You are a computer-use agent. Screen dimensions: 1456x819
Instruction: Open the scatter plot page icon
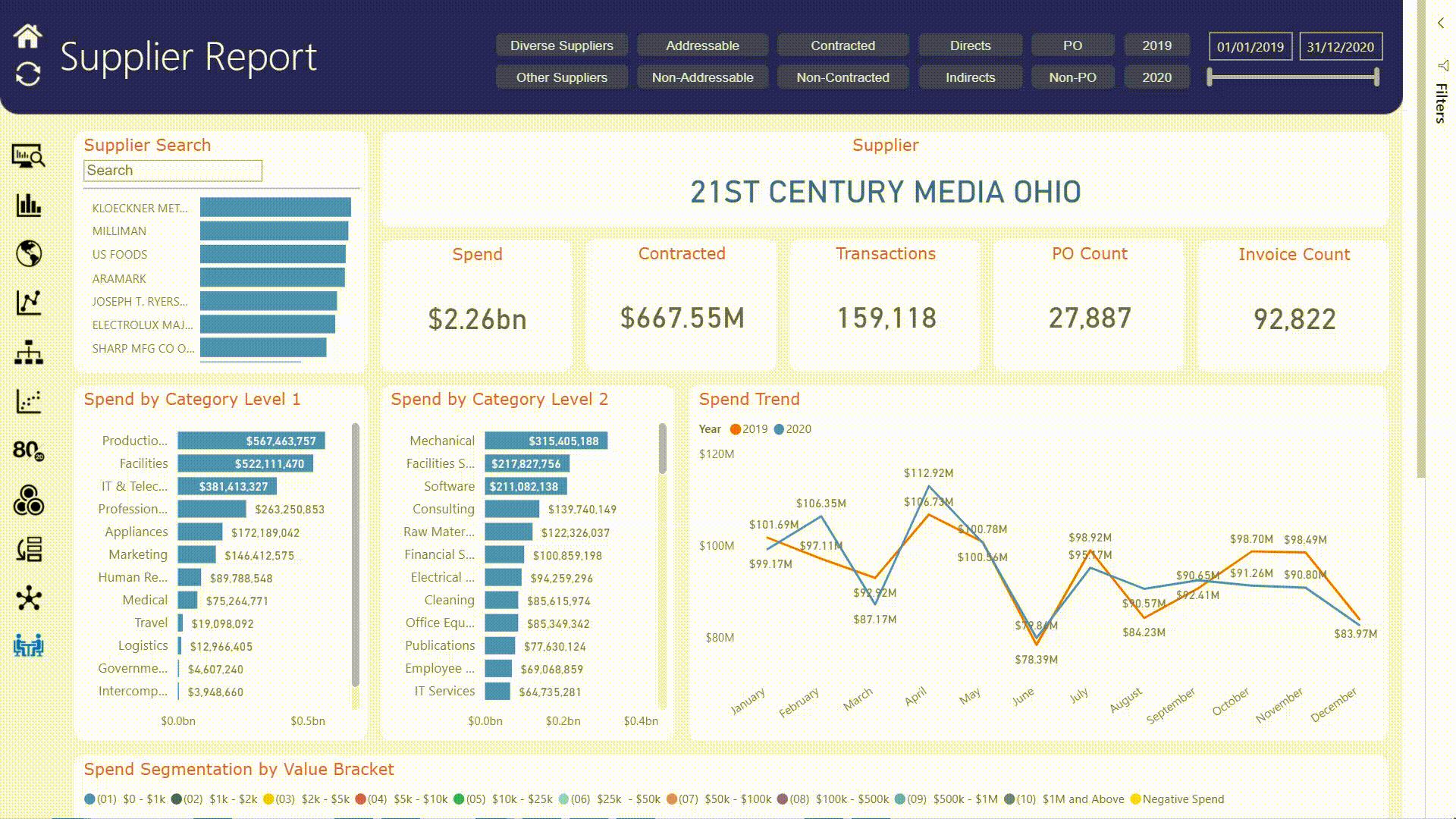tap(29, 401)
